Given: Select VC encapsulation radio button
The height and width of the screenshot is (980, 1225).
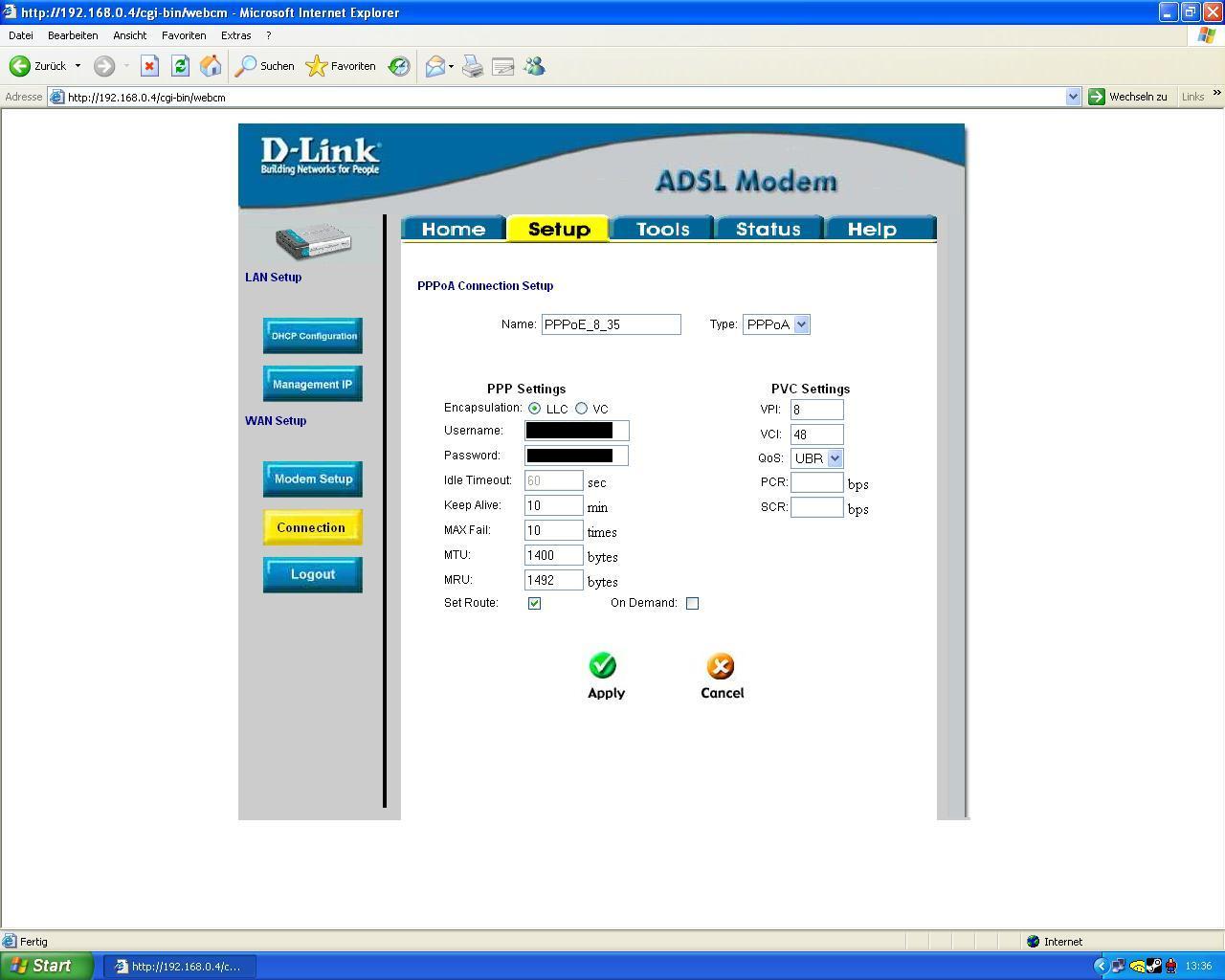Looking at the screenshot, I should (581, 409).
